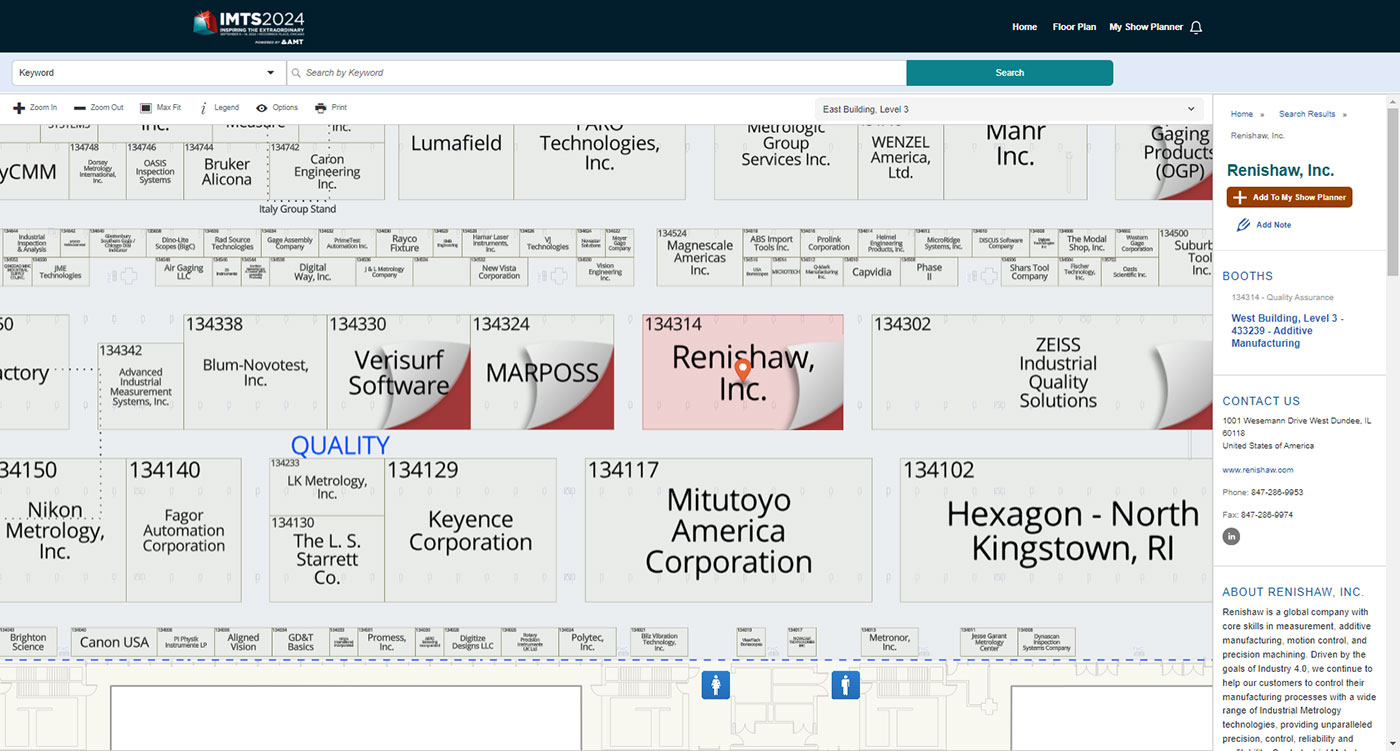Toggle Options eye icon
This screenshot has height=751, width=1400.
(262, 108)
